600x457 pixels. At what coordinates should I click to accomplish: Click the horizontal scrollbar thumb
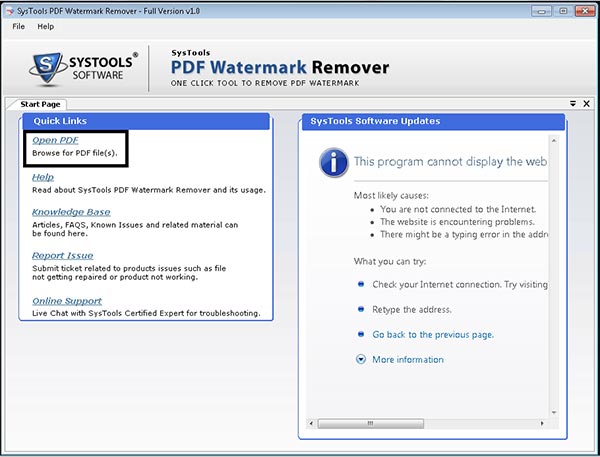coord(370,423)
